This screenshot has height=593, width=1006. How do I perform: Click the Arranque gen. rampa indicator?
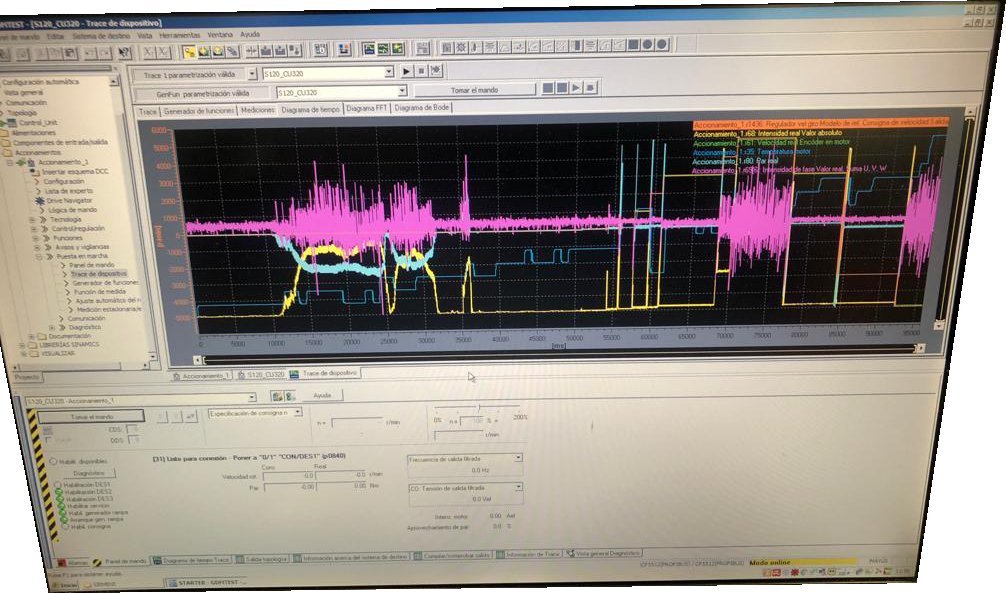64,520
